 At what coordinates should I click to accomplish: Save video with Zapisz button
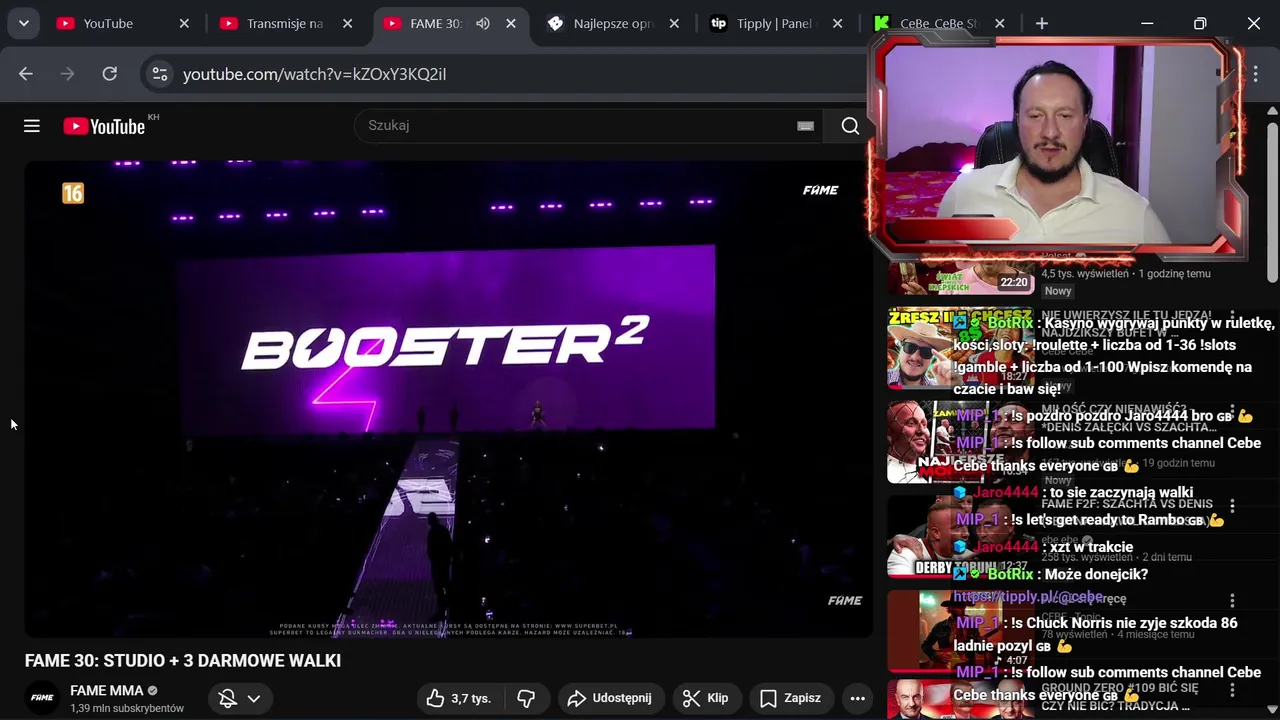tap(791, 698)
